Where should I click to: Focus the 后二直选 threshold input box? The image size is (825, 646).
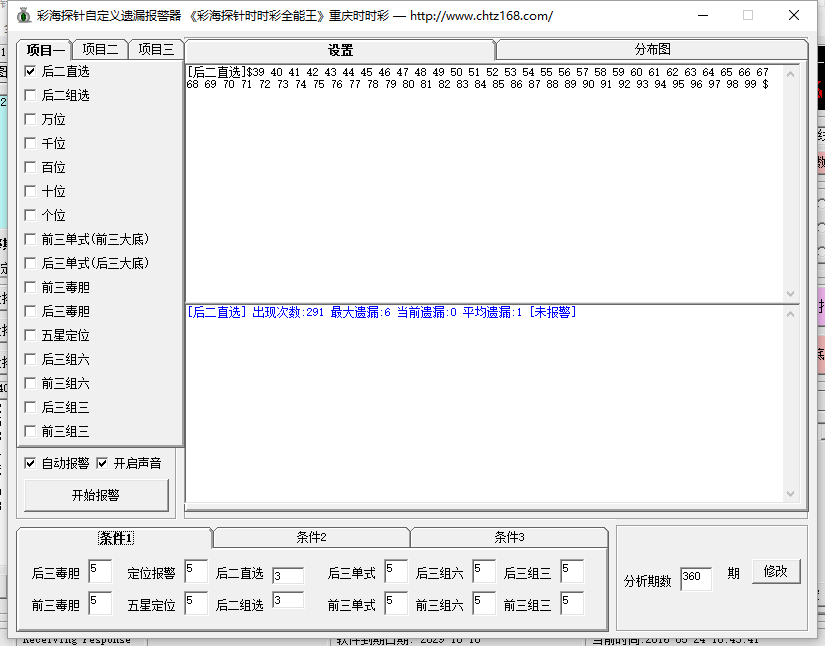(288, 576)
